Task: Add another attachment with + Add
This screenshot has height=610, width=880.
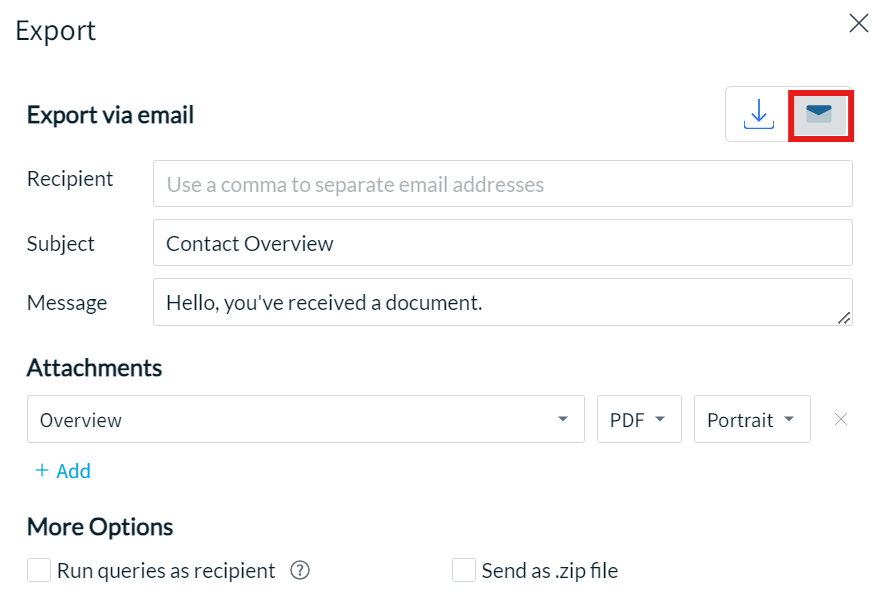Action: (x=63, y=471)
